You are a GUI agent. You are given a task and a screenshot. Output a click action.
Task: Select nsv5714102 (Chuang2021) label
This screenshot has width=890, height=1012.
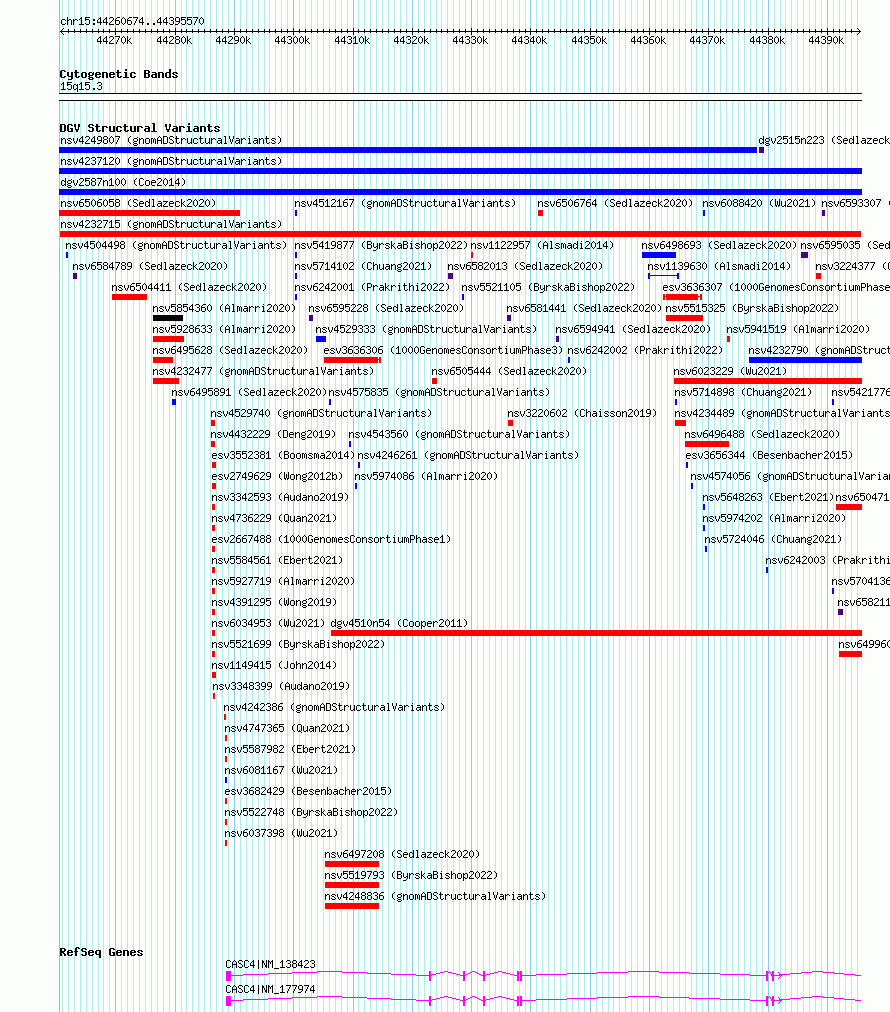click(x=363, y=267)
